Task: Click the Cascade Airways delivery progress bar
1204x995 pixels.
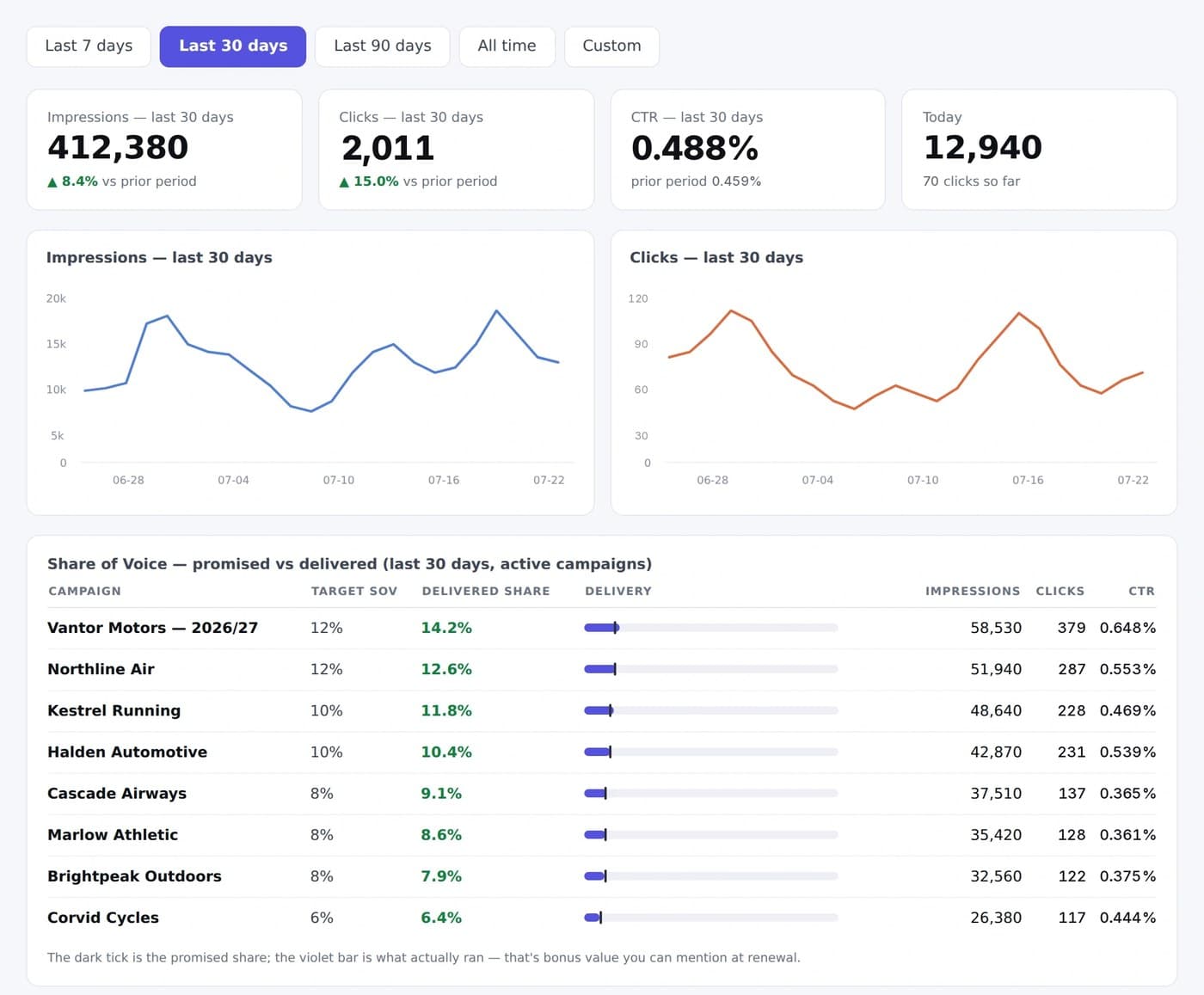Action: (x=711, y=793)
